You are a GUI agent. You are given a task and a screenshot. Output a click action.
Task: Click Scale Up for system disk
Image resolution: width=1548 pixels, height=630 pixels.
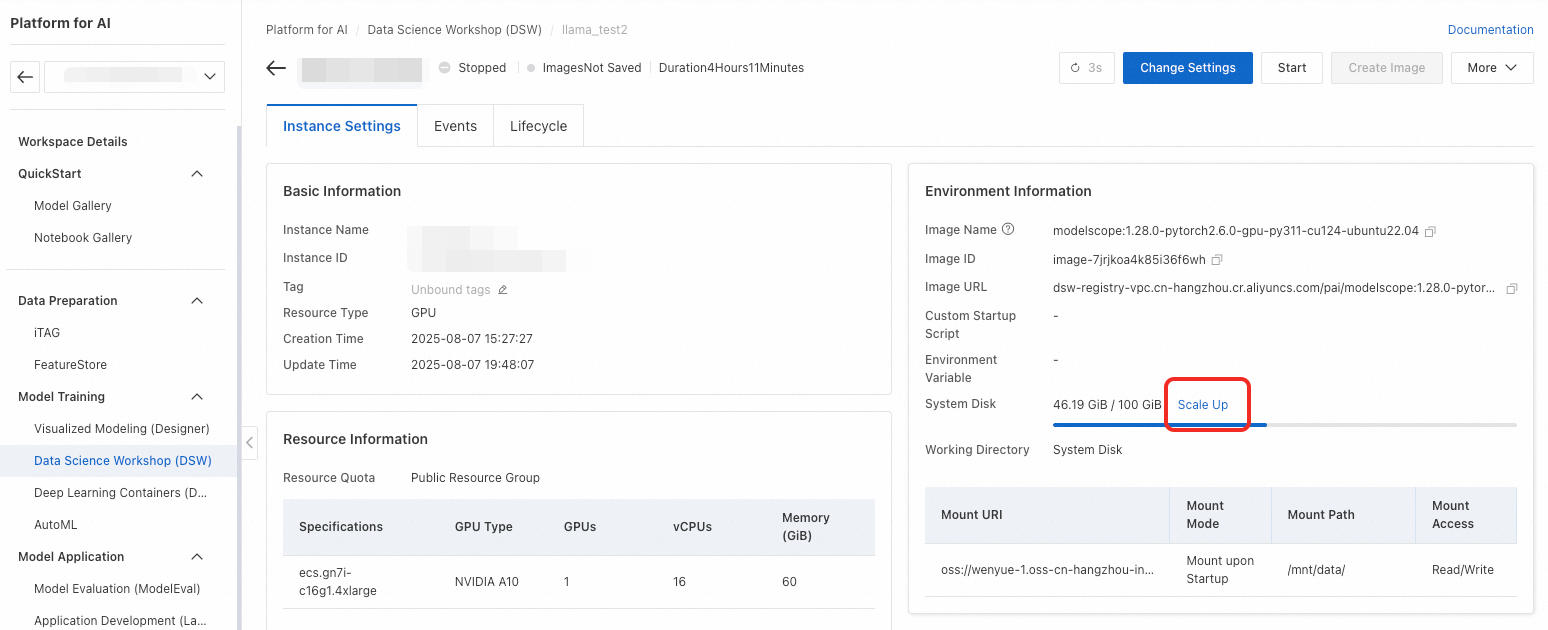coord(1202,405)
